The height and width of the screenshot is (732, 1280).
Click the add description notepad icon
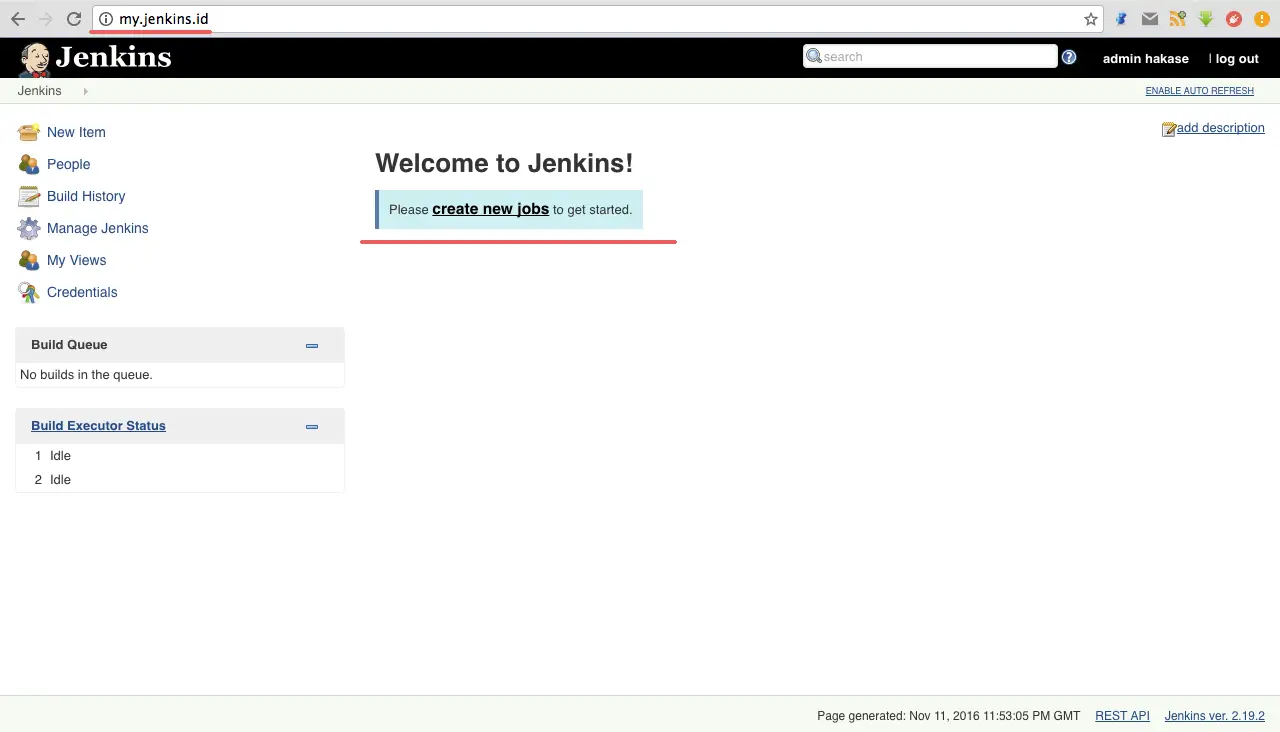[x=1168, y=129]
